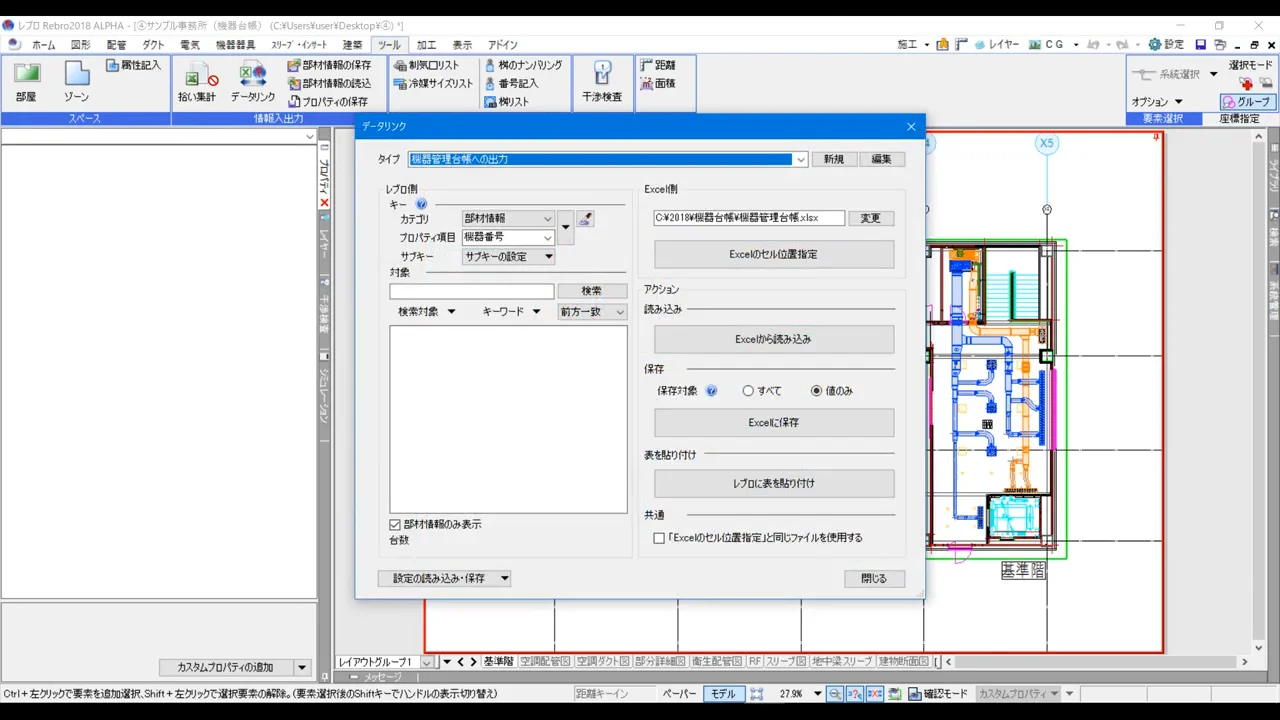Open the 設定 settings gear

pyautogui.click(x=1166, y=45)
